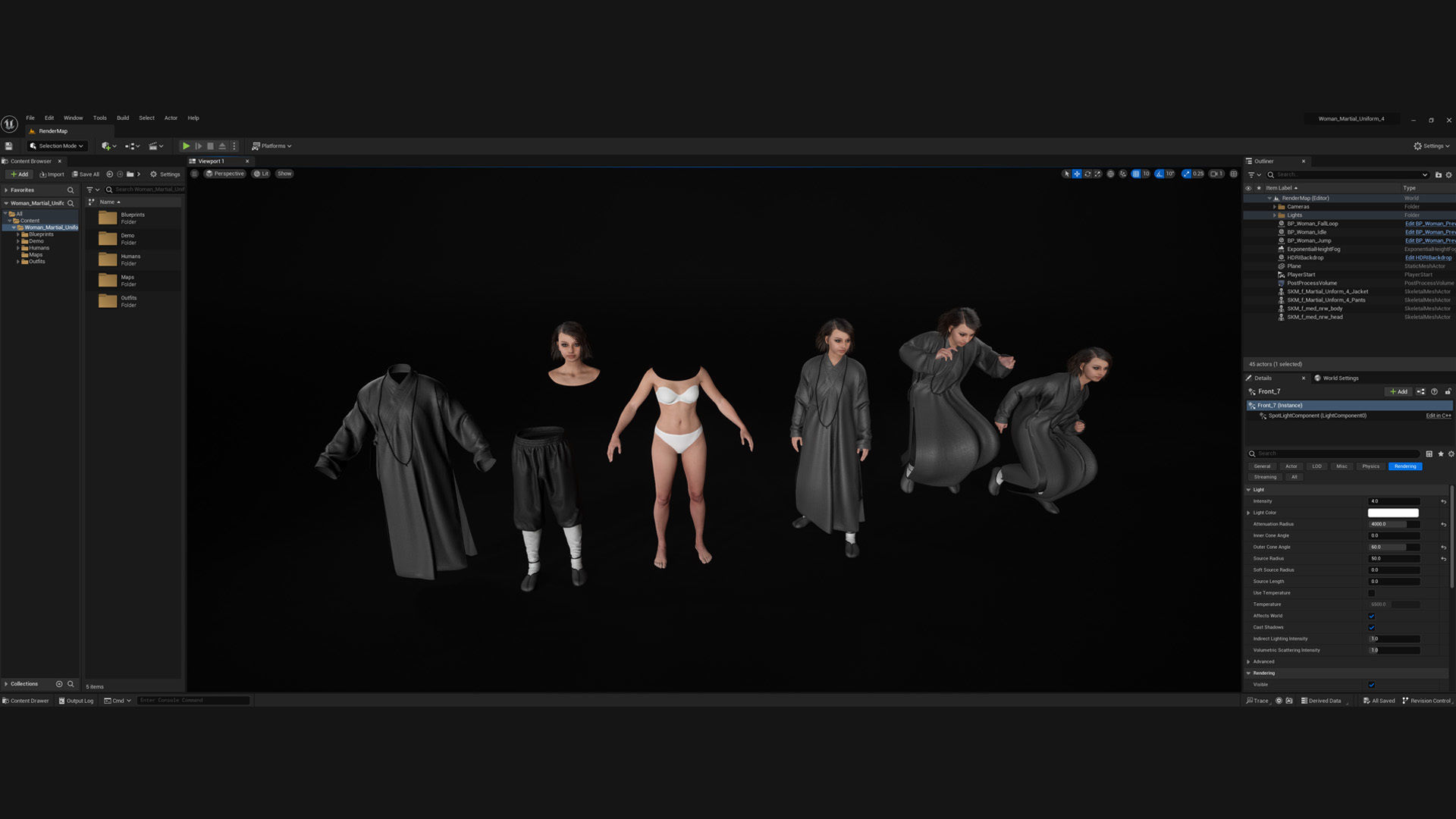Image resolution: width=1456 pixels, height=819 pixels.
Task: Open Content Browser Settings
Action: click(165, 174)
